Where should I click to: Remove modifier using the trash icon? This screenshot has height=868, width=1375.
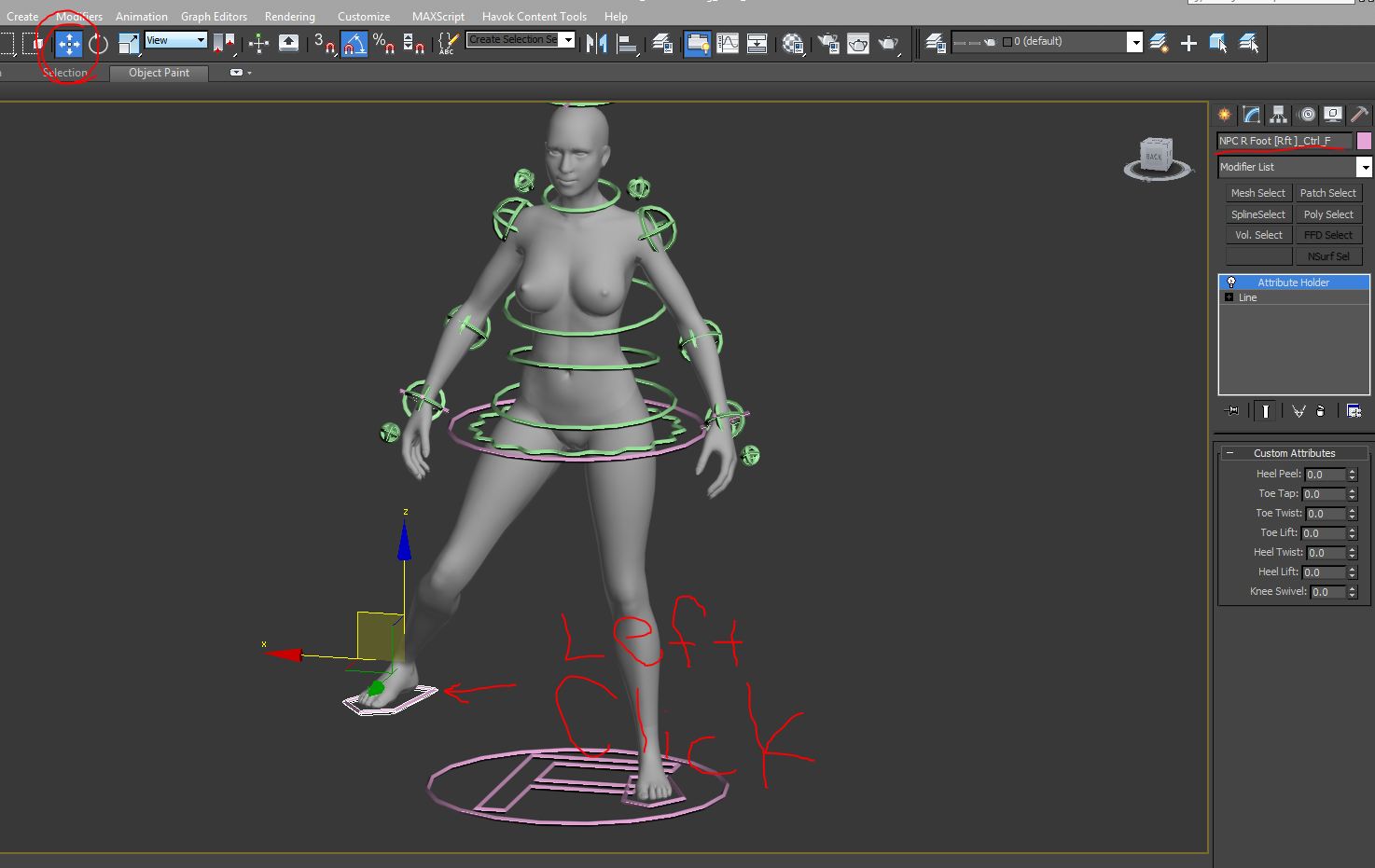pos(1321,411)
